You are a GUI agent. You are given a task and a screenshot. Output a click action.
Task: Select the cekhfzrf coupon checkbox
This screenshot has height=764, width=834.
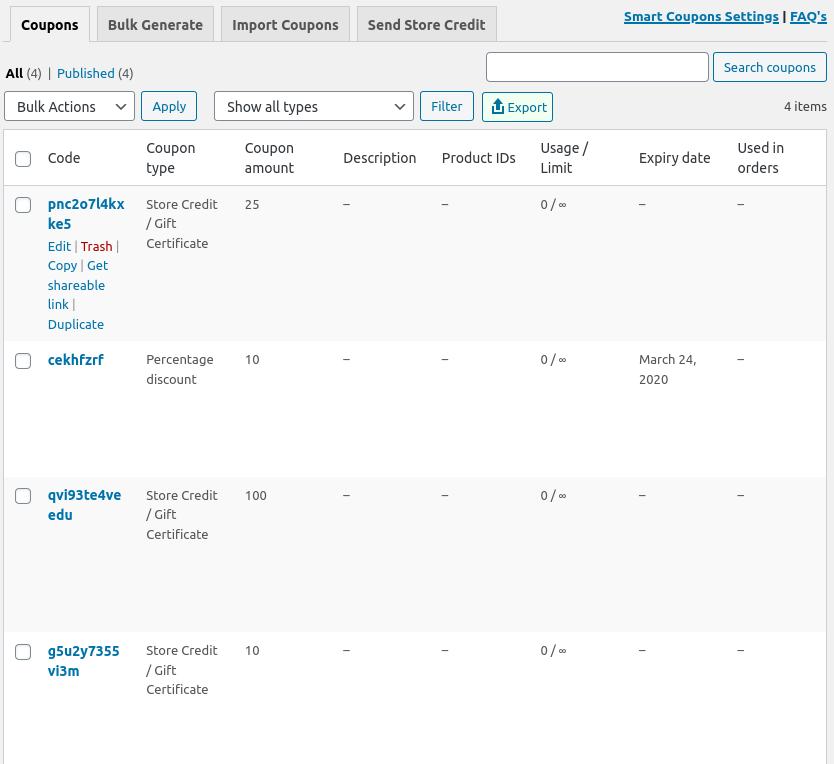(23, 361)
